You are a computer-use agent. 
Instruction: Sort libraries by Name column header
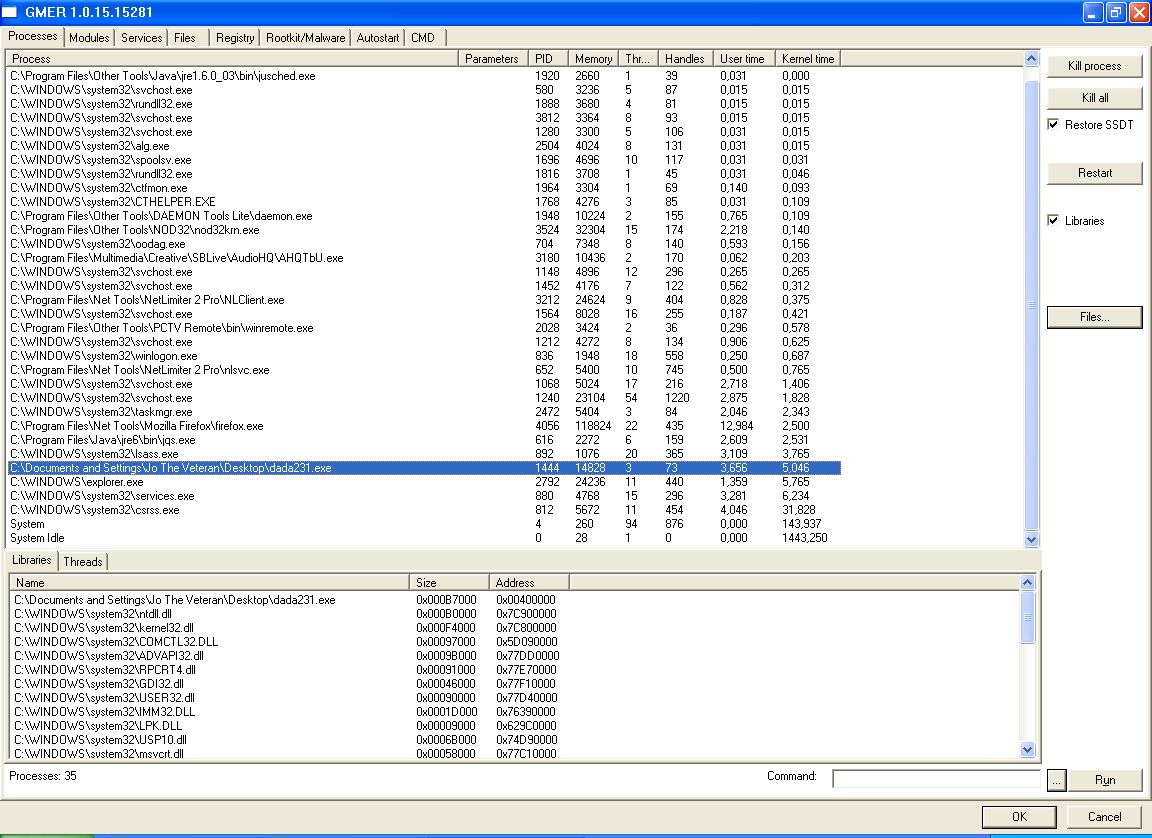coord(209,582)
